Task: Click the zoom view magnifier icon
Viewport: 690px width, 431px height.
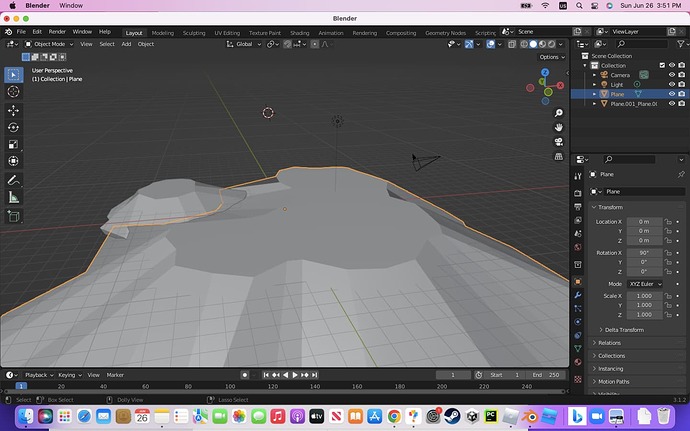Action: point(558,113)
